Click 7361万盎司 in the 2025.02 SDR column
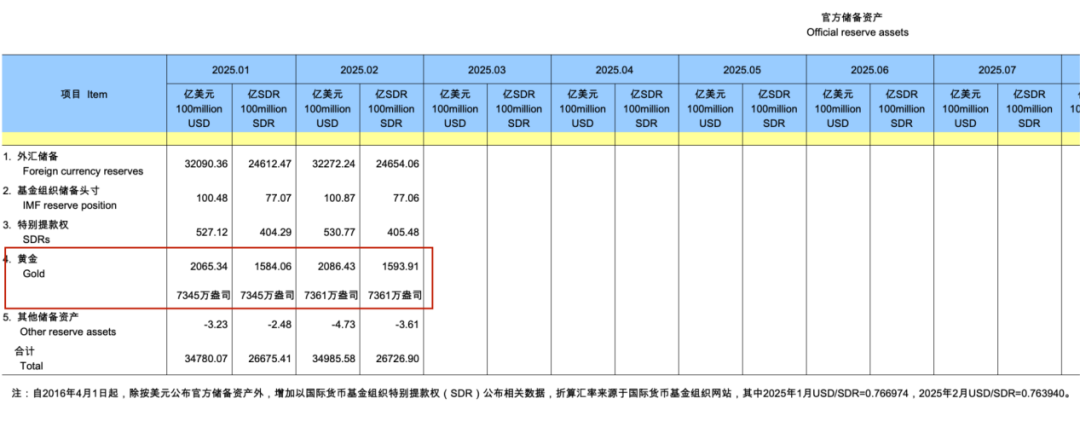Image resolution: width=1080 pixels, height=427 pixels. coord(396,295)
